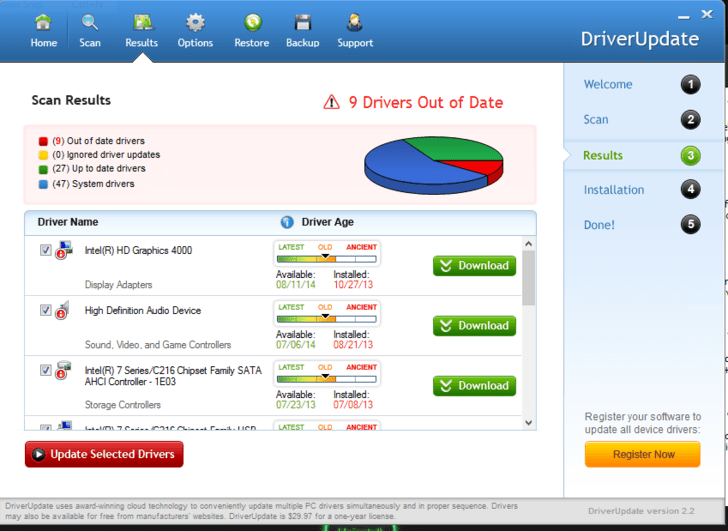728x531 pixels.
Task: Download the SATA AHCI Controller driver
Action: 474,386
